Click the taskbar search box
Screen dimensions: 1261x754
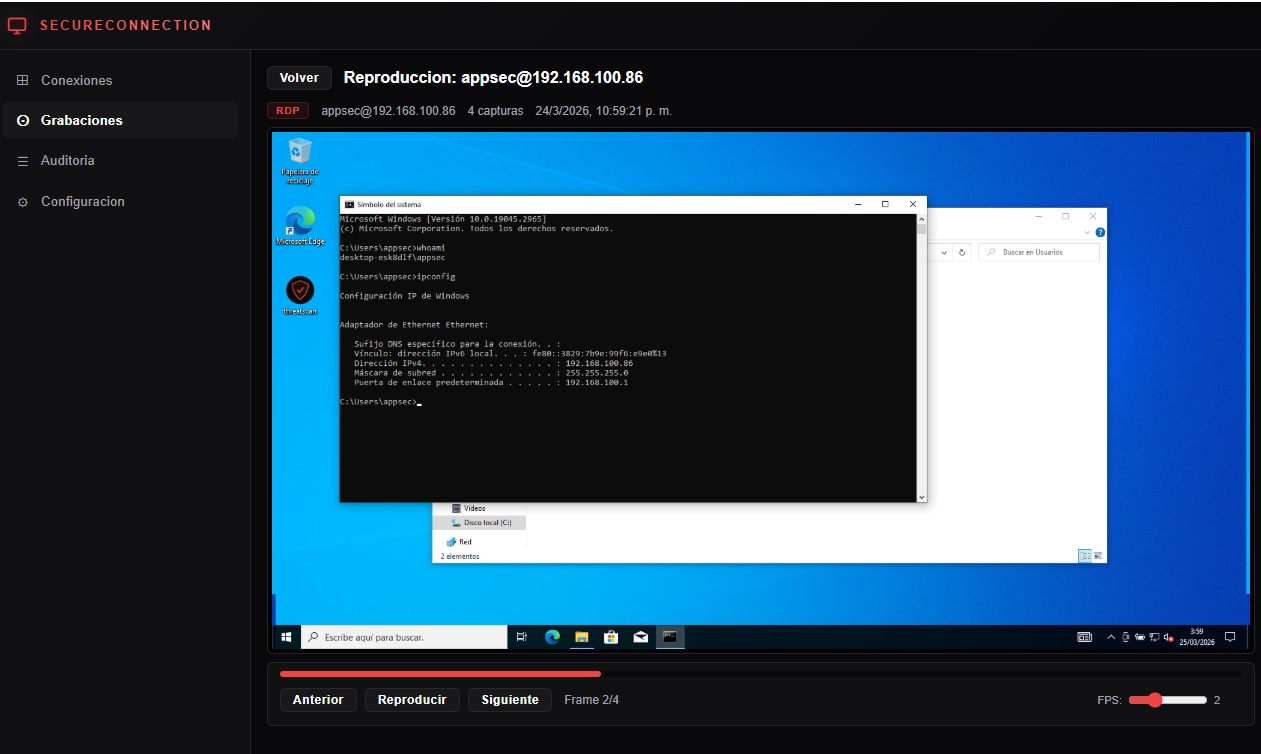(403, 637)
